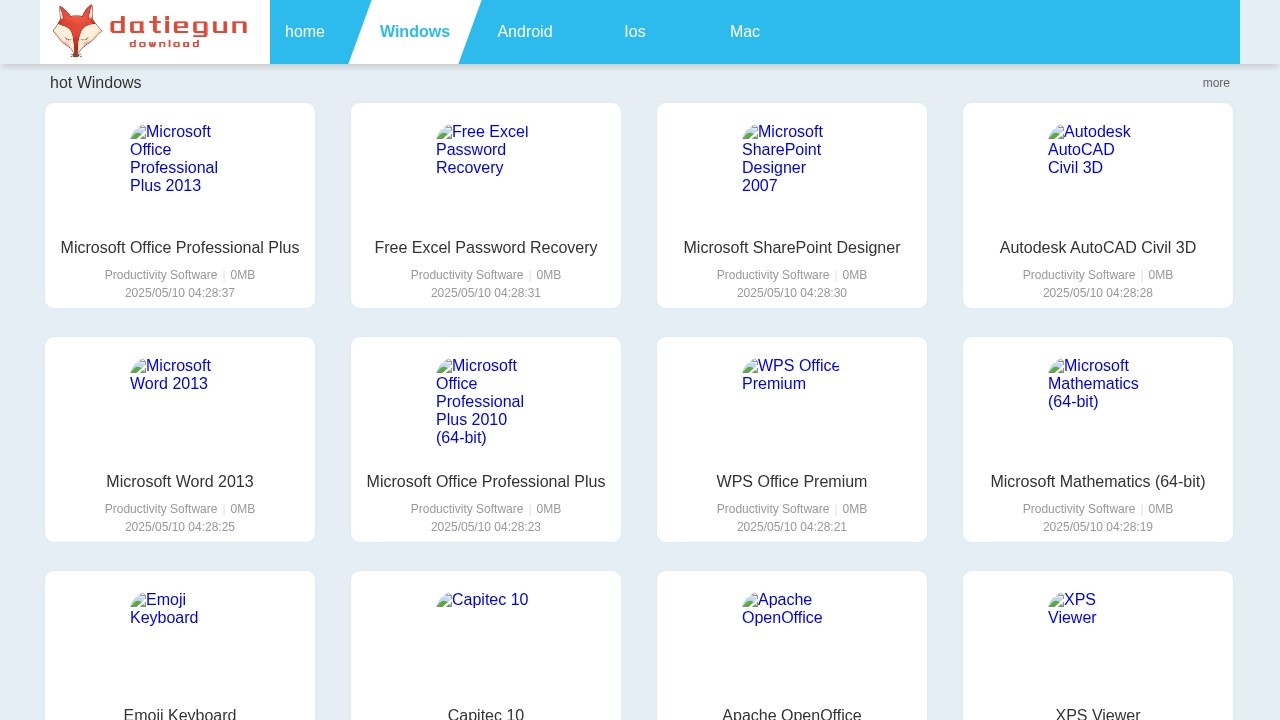Select the Mac navigation tab
Screen dimensions: 1280x720
click(745, 31)
